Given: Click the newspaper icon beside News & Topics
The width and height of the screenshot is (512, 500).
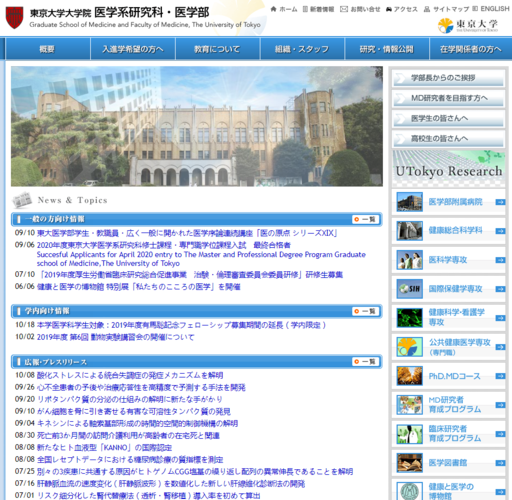Looking at the screenshot, I should coord(22,200).
